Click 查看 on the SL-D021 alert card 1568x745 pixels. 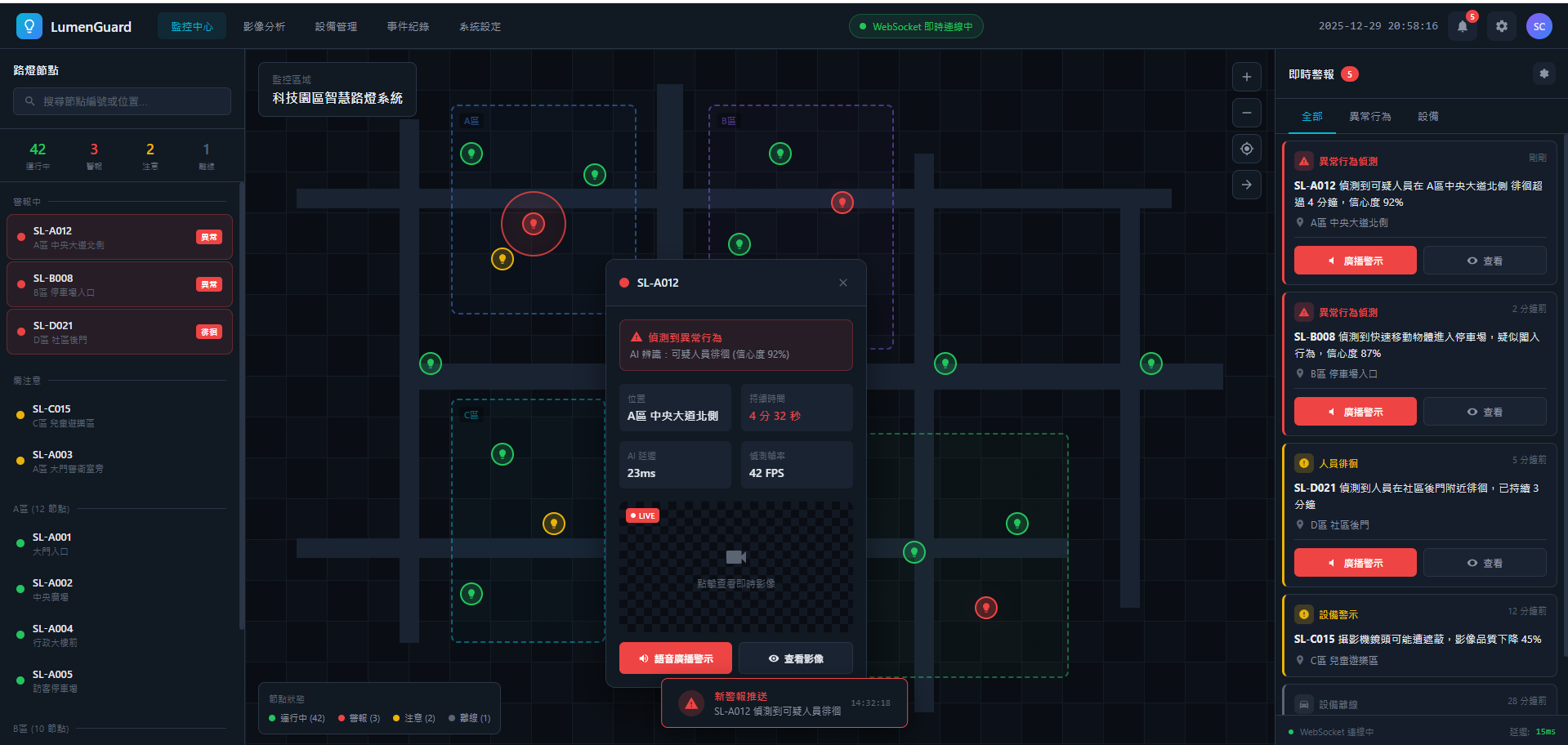1484,563
